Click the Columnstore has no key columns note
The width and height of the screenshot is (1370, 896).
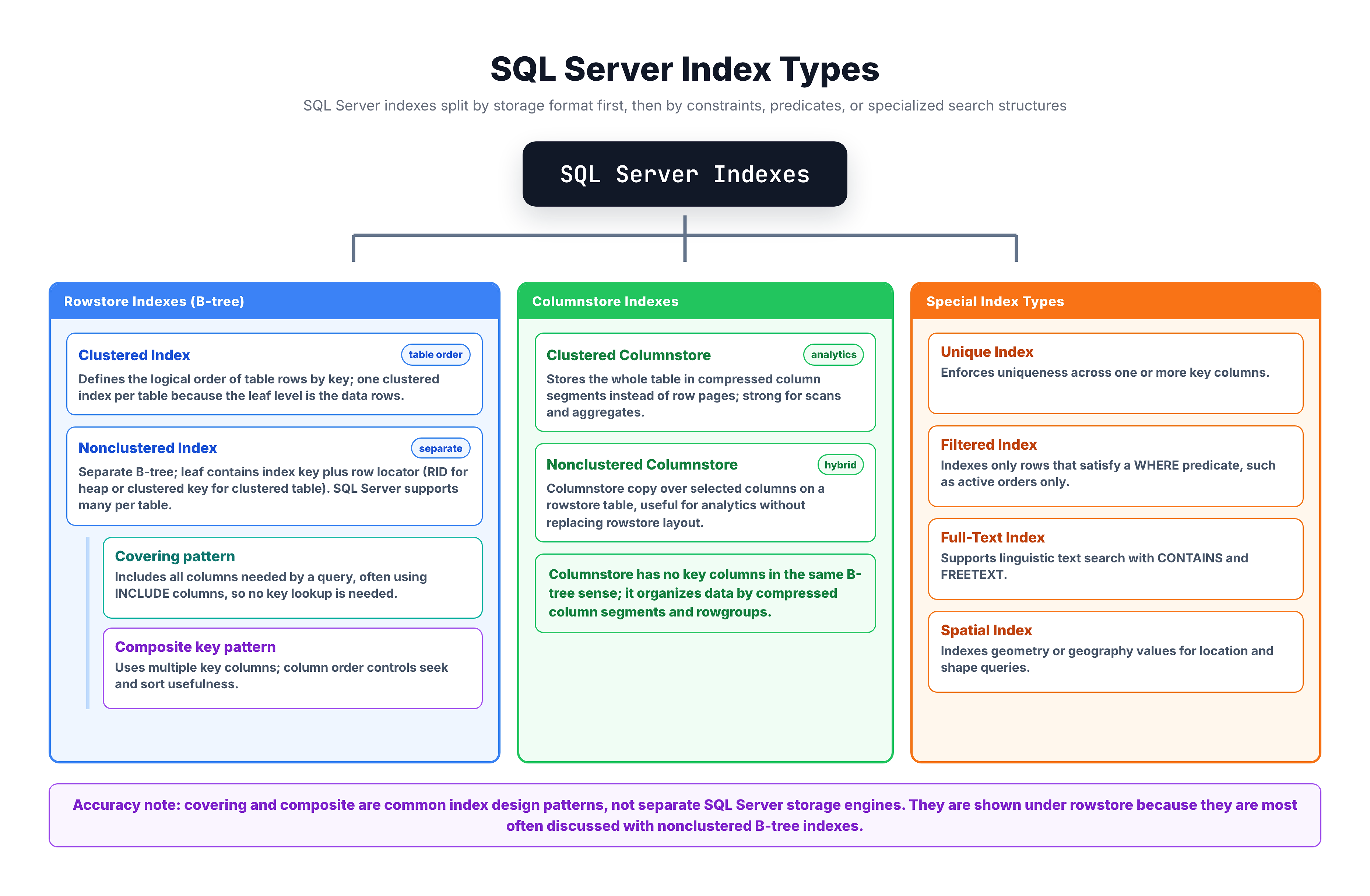pyautogui.click(x=705, y=593)
